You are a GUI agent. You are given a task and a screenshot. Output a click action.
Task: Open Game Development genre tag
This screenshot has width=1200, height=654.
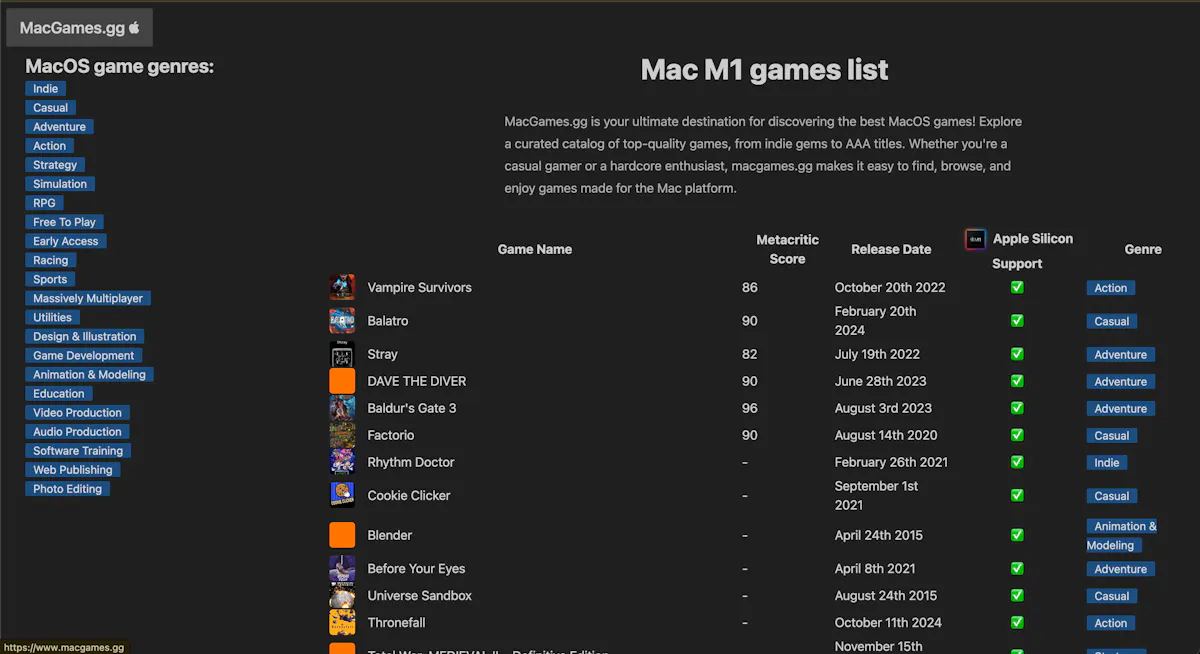click(84, 355)
